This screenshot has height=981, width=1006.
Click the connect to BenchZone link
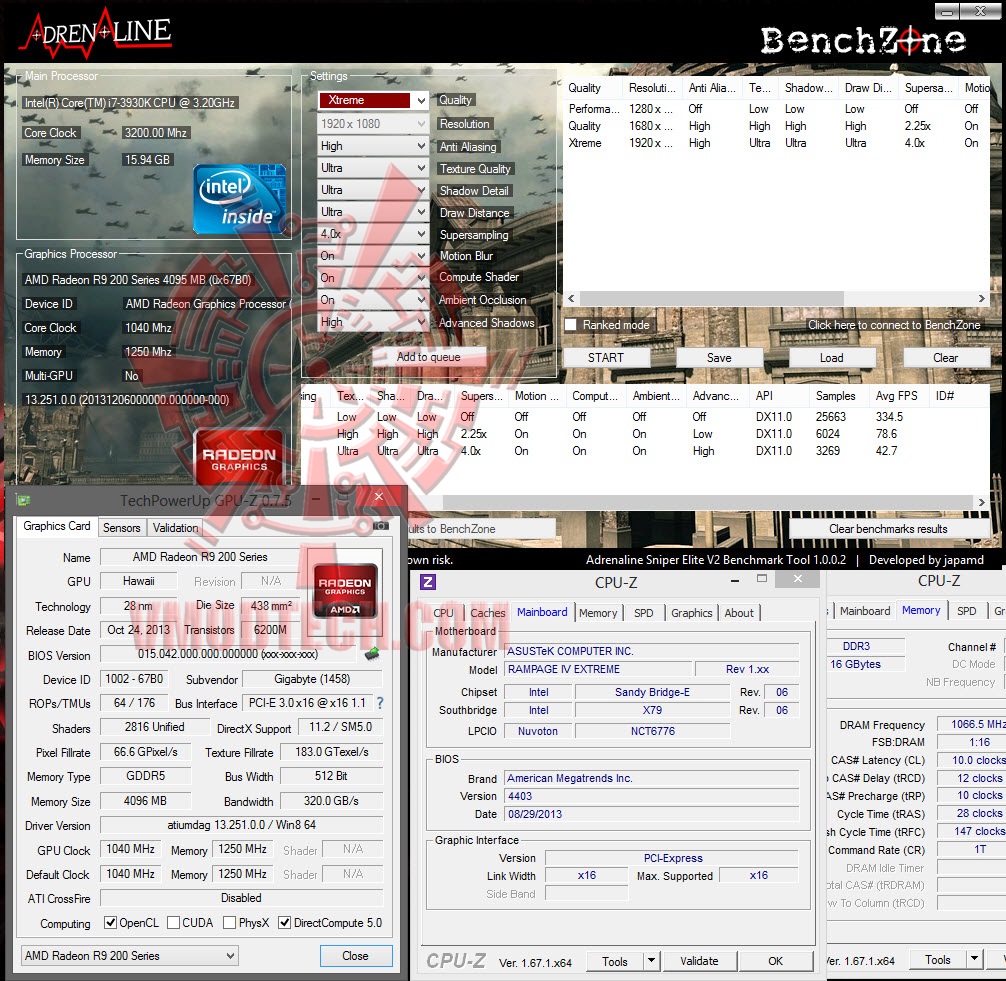(894, 325)
